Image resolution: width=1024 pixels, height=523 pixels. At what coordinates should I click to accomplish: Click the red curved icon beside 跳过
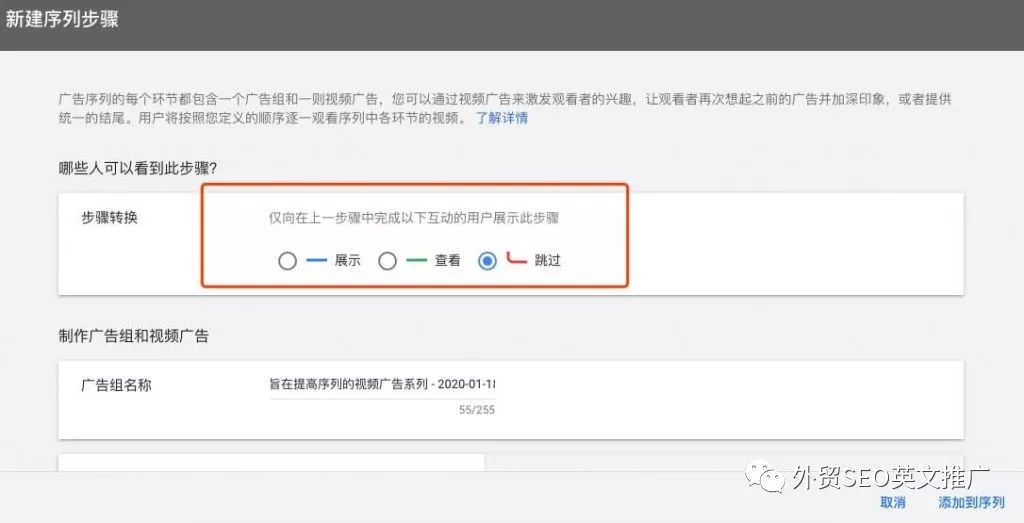coord(516,260)
